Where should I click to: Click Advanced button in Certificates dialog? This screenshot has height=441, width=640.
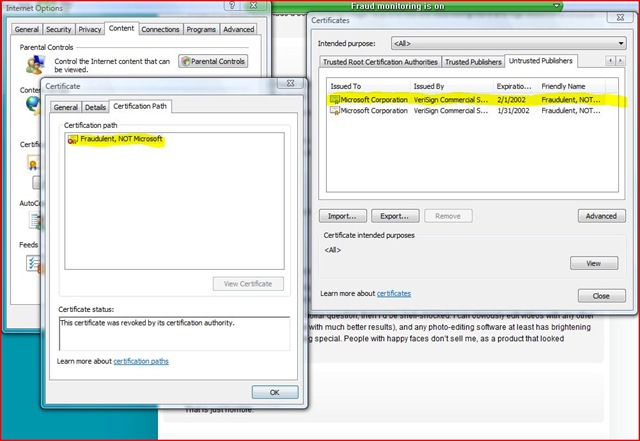click(601, 216)
